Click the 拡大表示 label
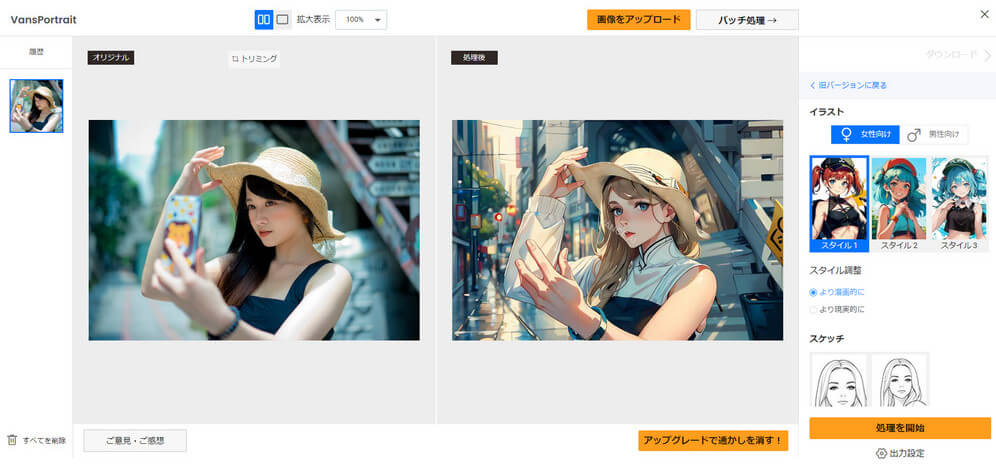Viewport: 996px width, 466px height. click(313, 20)
